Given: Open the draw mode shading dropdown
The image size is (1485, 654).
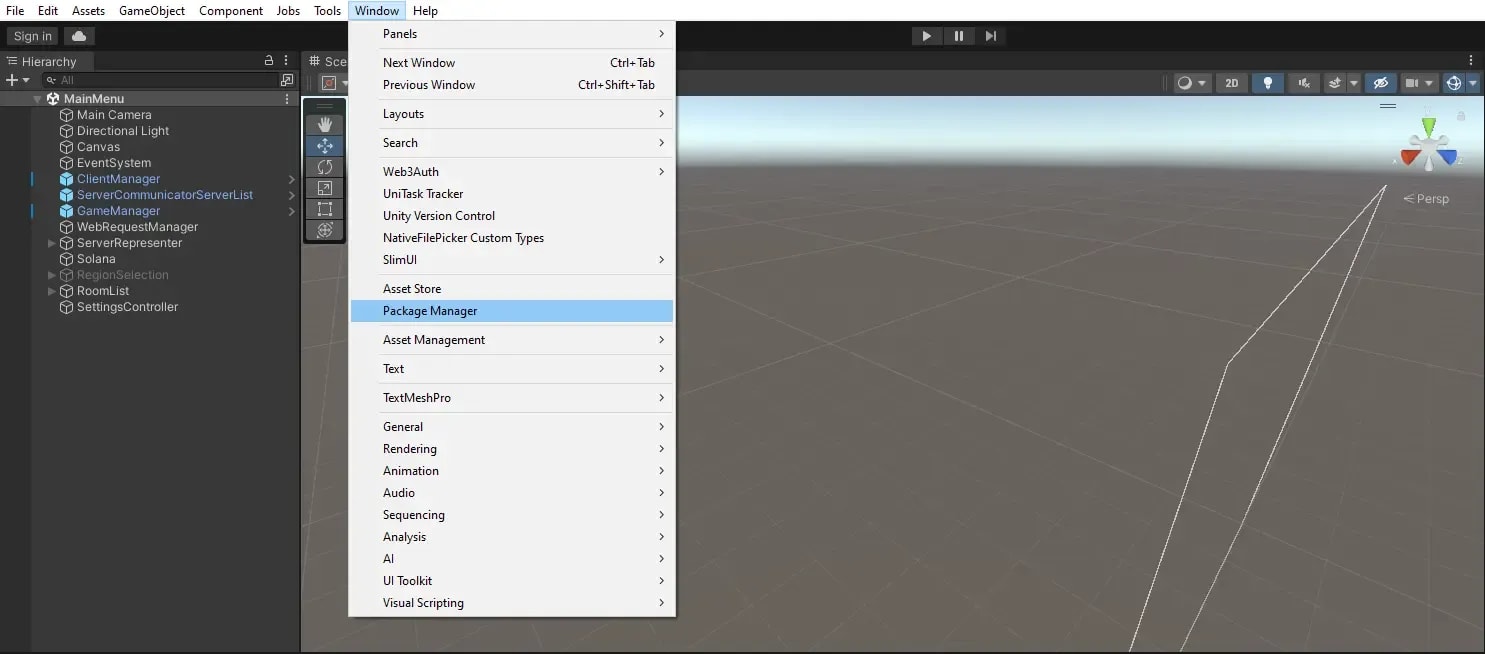Looking at the screenshot, I should pos(1192,83).
